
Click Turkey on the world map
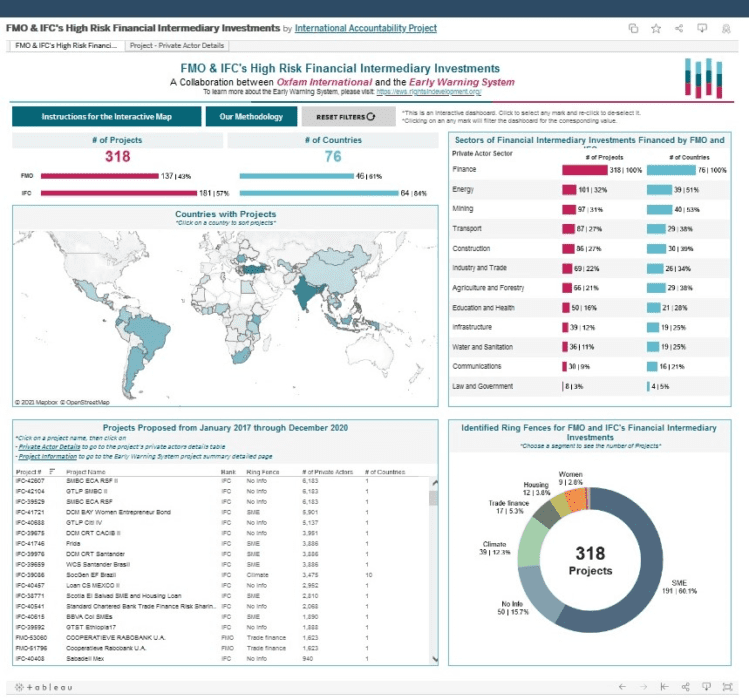[x=255, y=269]
